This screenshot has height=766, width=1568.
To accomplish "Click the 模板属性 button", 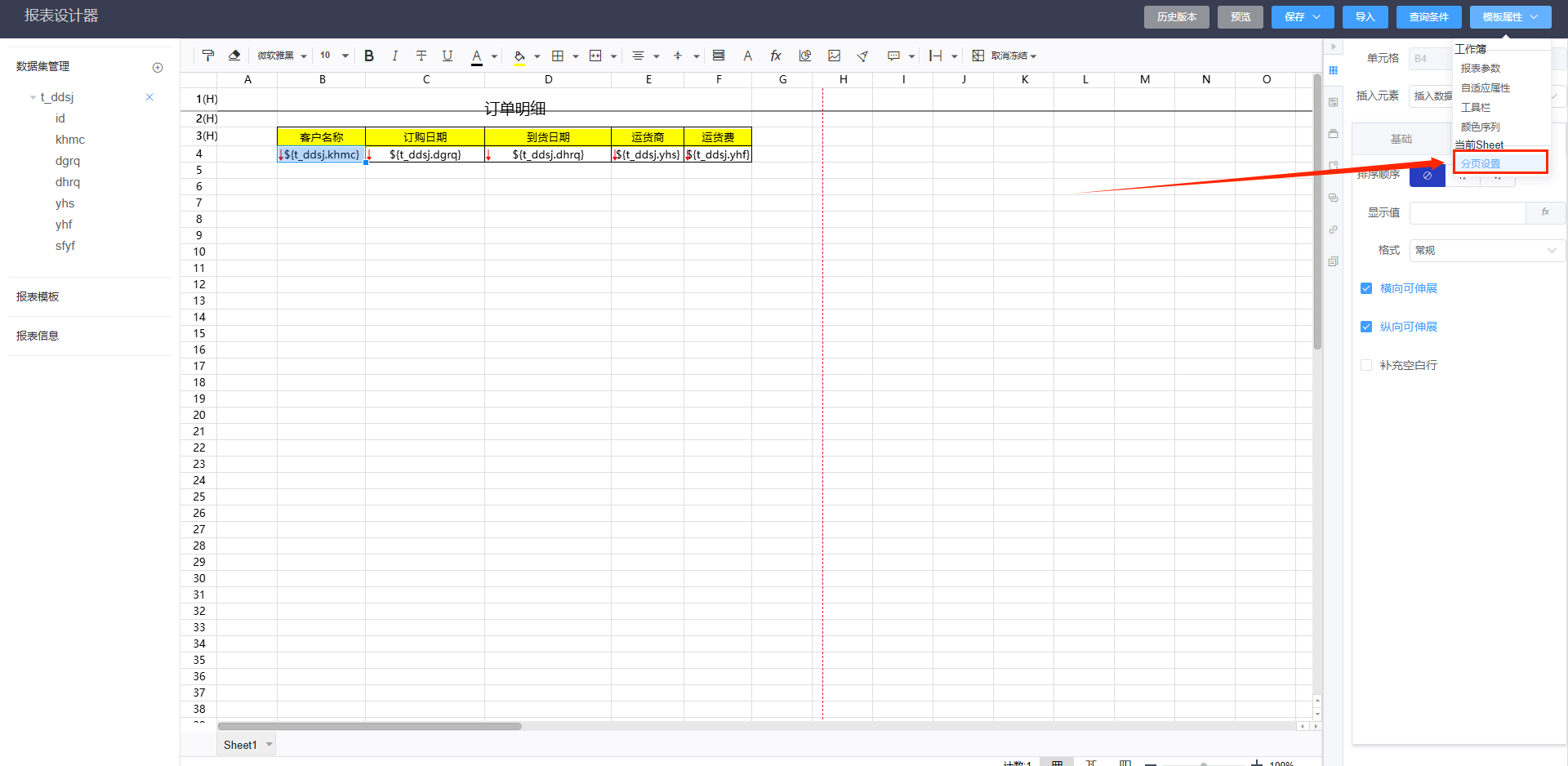I will [1511, 16].
